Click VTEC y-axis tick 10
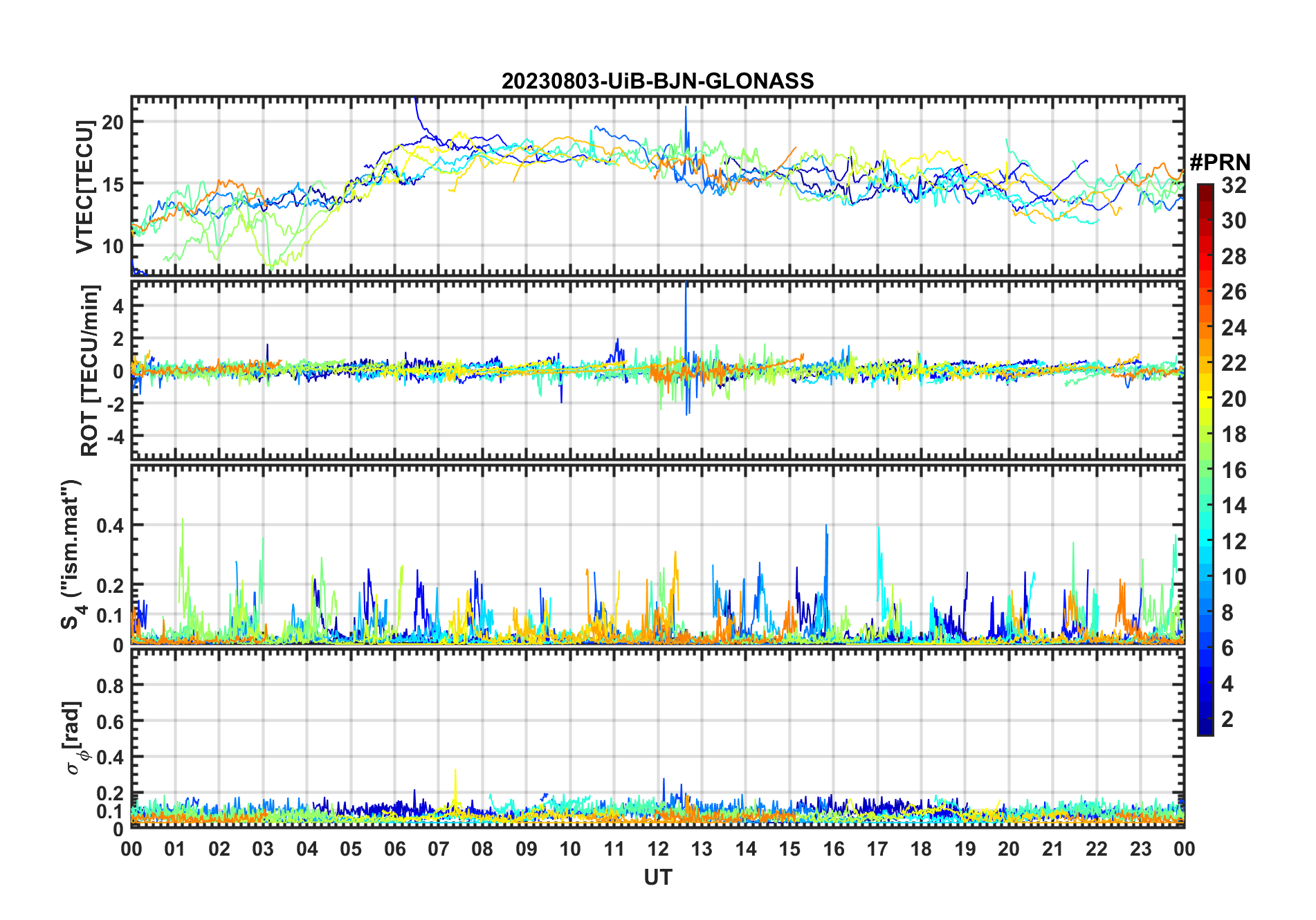This screenshot has height=920, width=1316. [x=112, y=246]
